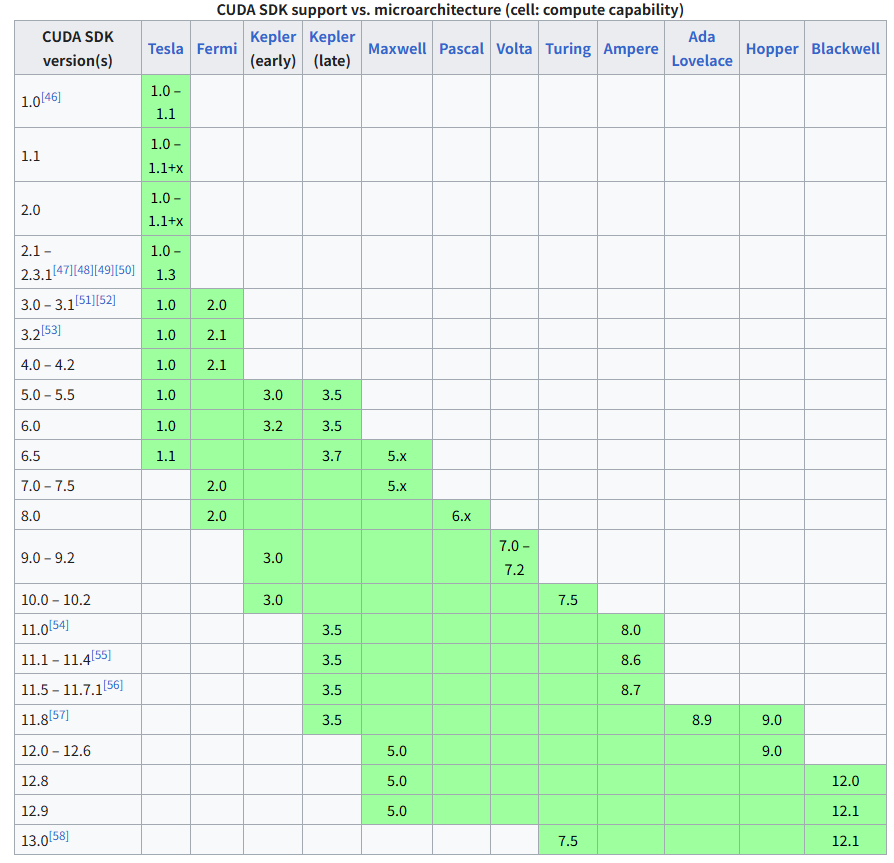Screen dimensions: 894x863
Task: Follow citation [58] next to SDK 13.0
Action: (x=59, y=836)
